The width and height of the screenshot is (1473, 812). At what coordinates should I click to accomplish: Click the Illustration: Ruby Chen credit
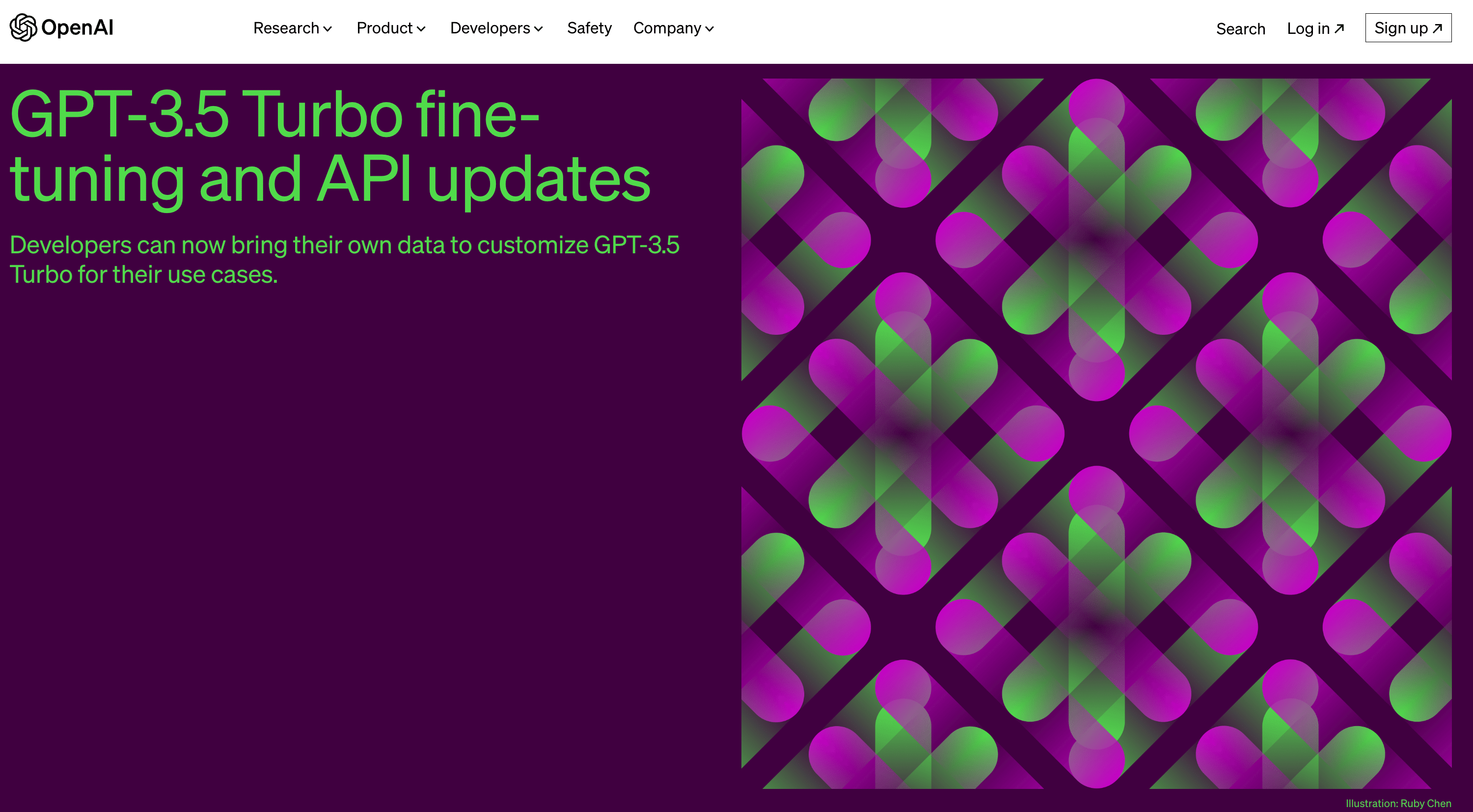point(1398,803)
